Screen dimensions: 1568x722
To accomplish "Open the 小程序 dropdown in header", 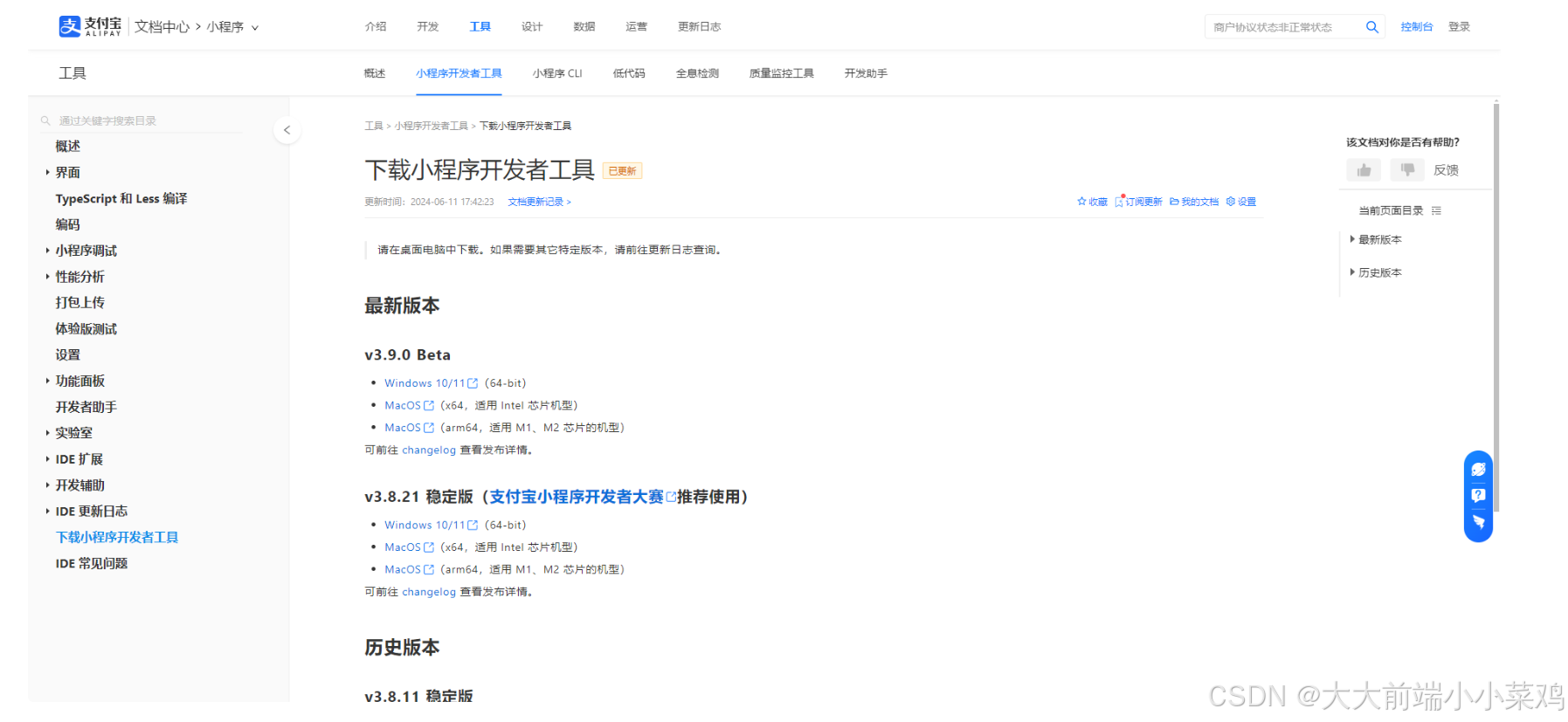I will click(232, 27).
